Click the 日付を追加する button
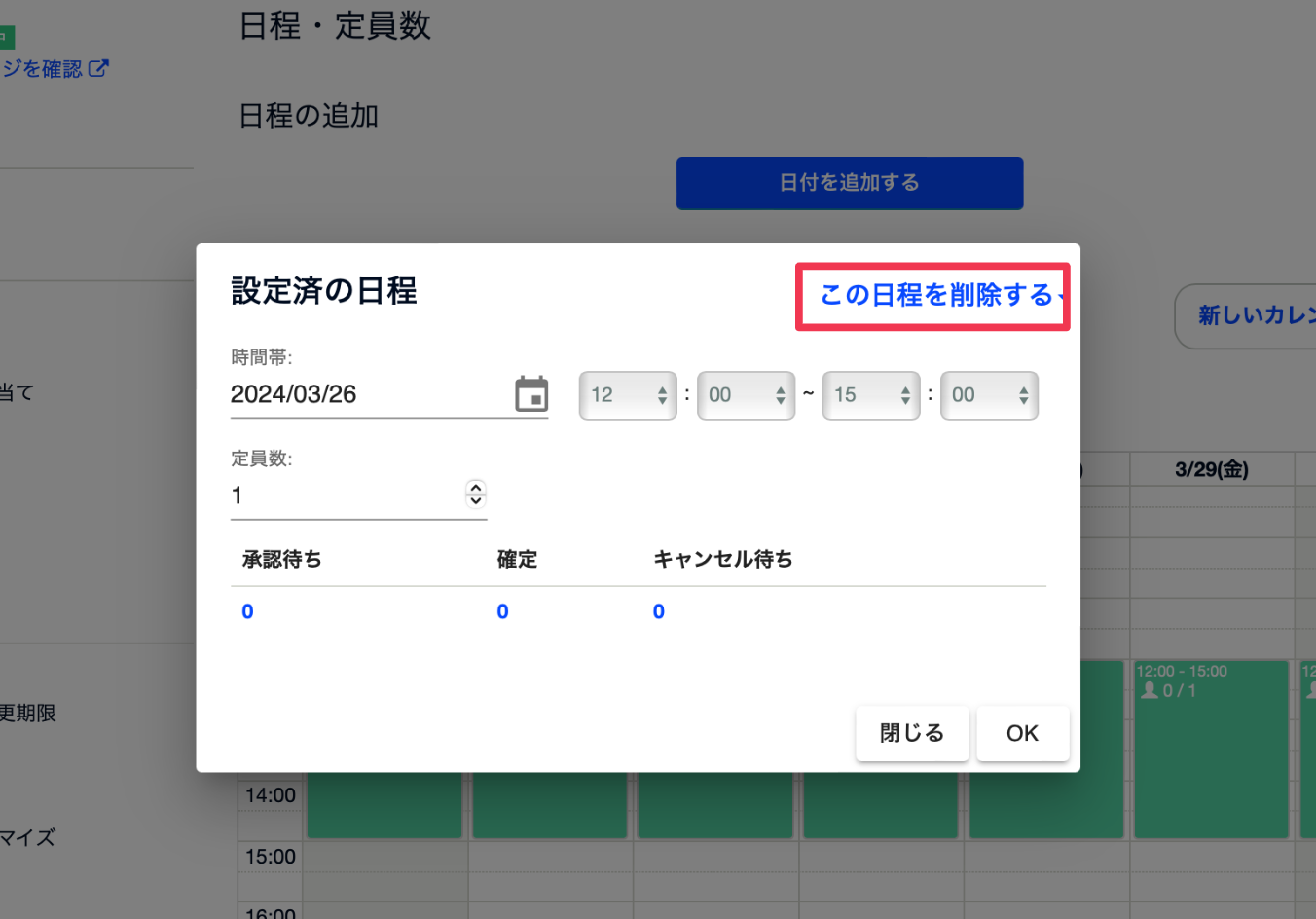1316x919 pixels. pos(850,183)
